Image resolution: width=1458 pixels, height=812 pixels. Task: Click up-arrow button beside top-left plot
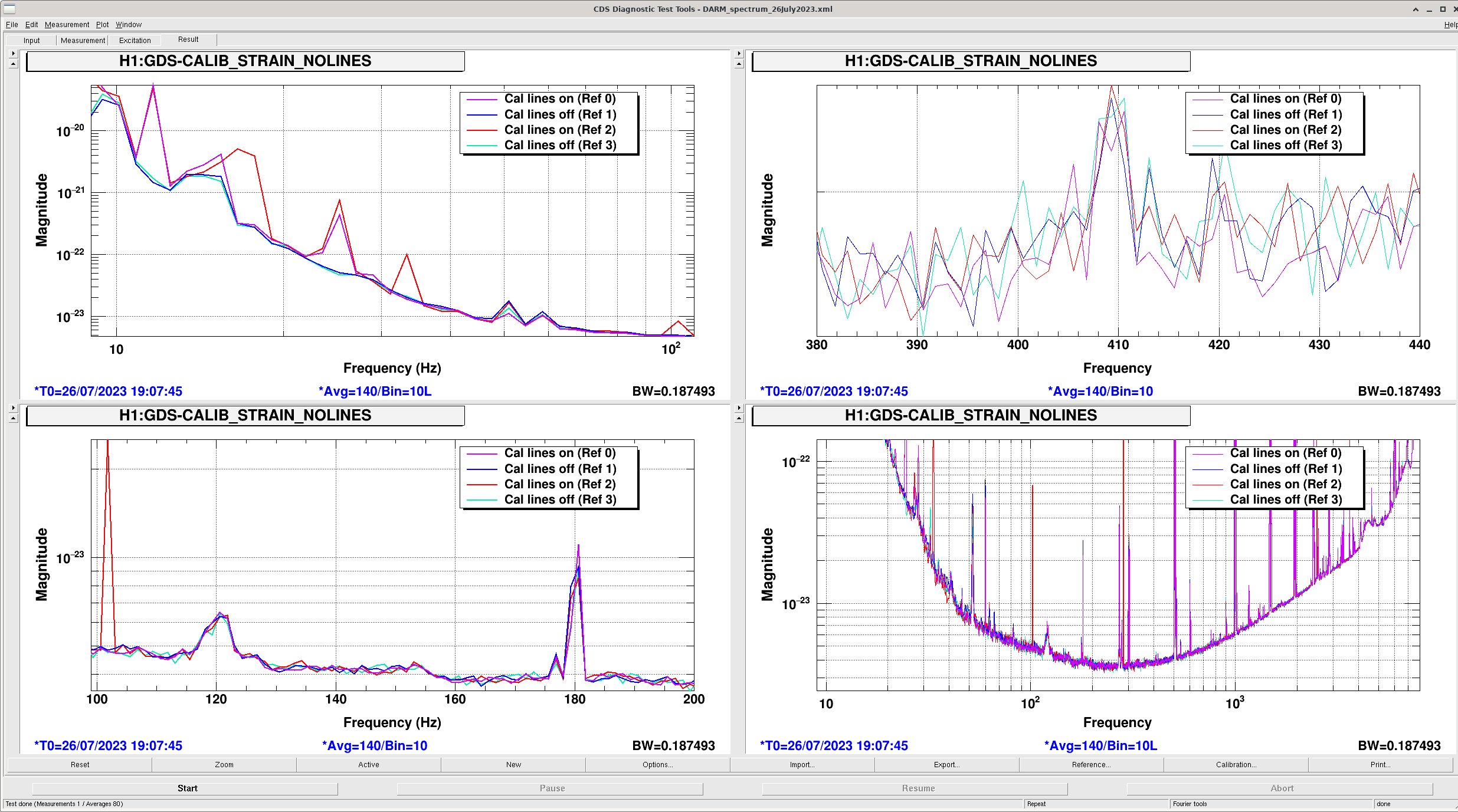click(x=14, y=64)
